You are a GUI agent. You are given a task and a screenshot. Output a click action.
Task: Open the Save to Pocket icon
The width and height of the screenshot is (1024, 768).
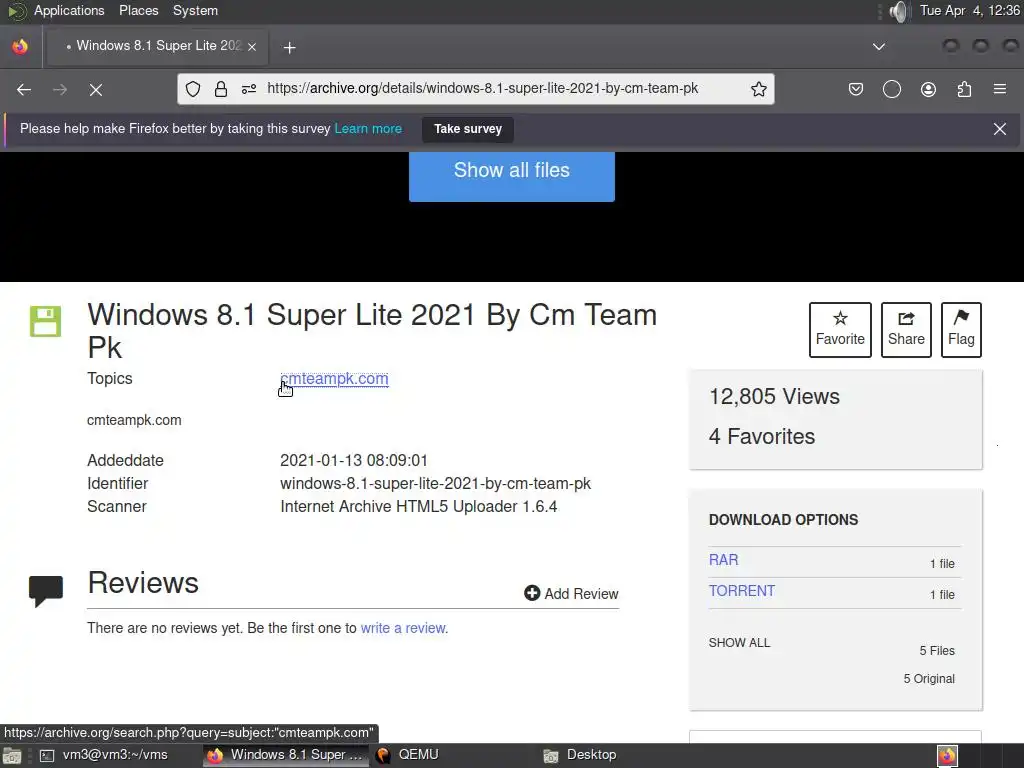click(856, 89)
